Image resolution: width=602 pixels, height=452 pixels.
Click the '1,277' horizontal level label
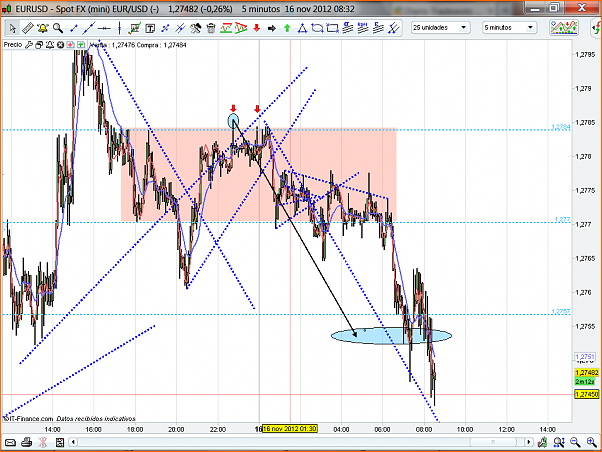(x=562, y=219)
